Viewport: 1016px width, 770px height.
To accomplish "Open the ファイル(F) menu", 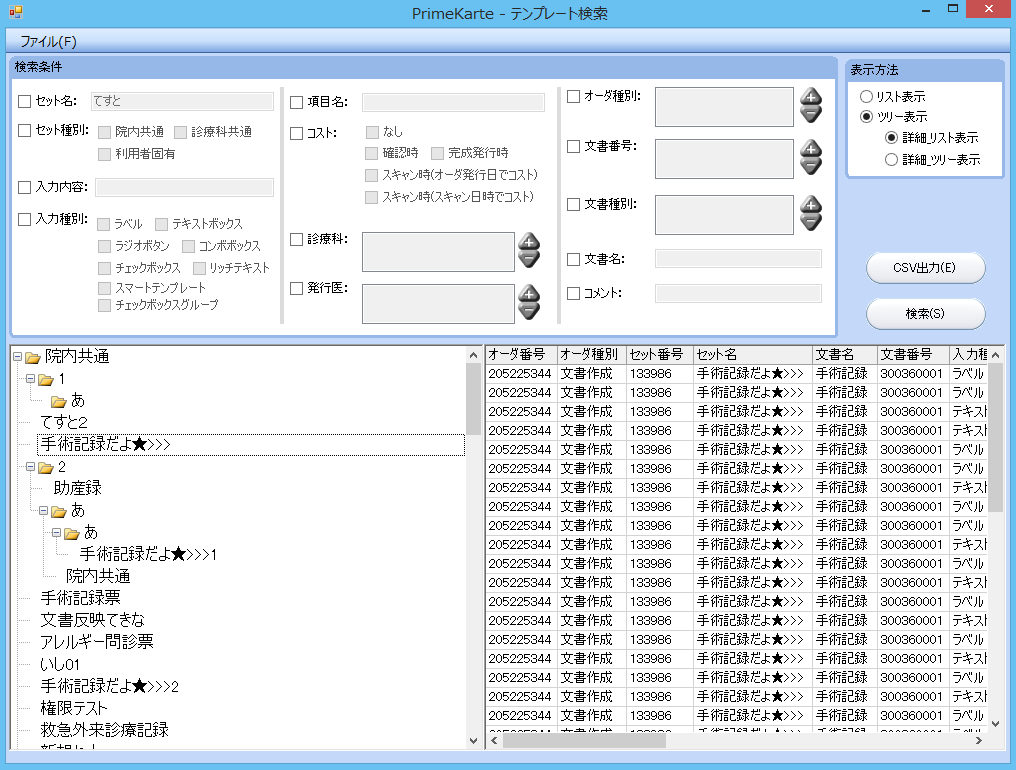I will coord(48,41).
